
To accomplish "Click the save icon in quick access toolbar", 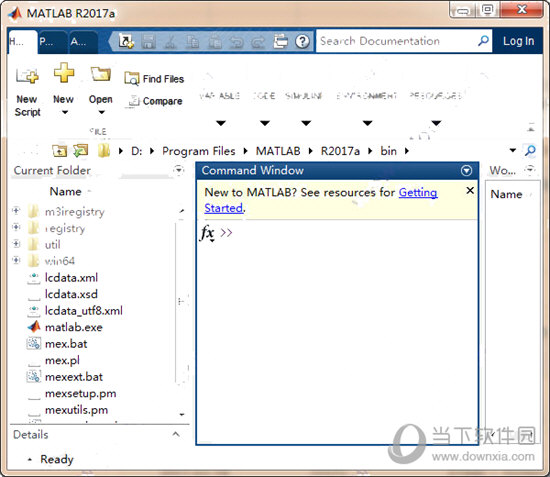I will coord(148,41).
